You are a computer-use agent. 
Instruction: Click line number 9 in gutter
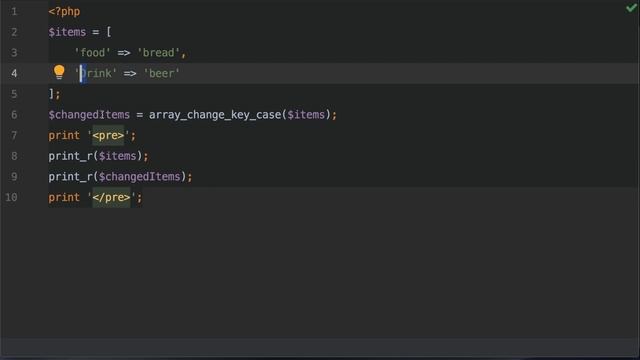pos(14,177)
